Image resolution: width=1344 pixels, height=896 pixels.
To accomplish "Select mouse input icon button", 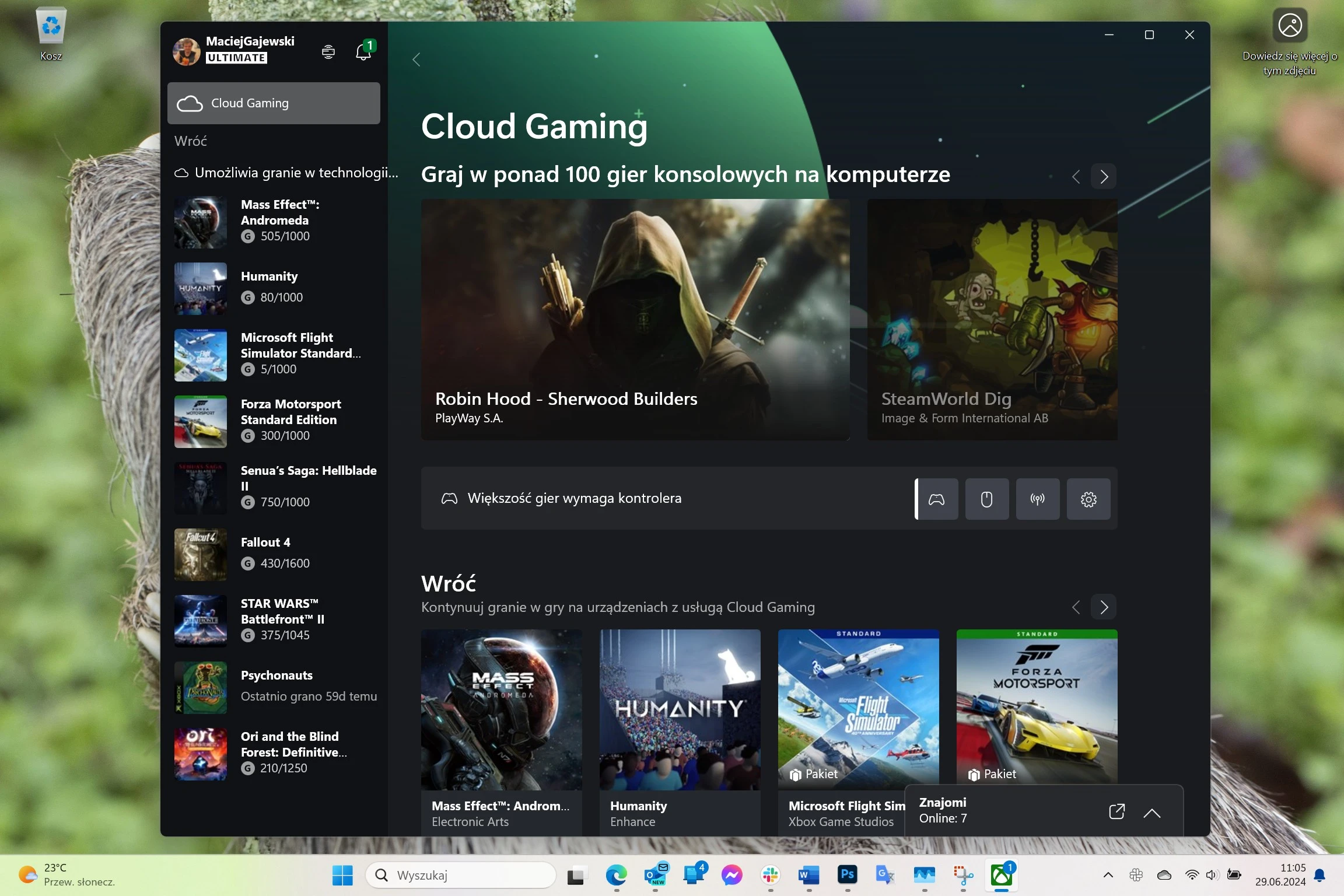I will (987, 499).
